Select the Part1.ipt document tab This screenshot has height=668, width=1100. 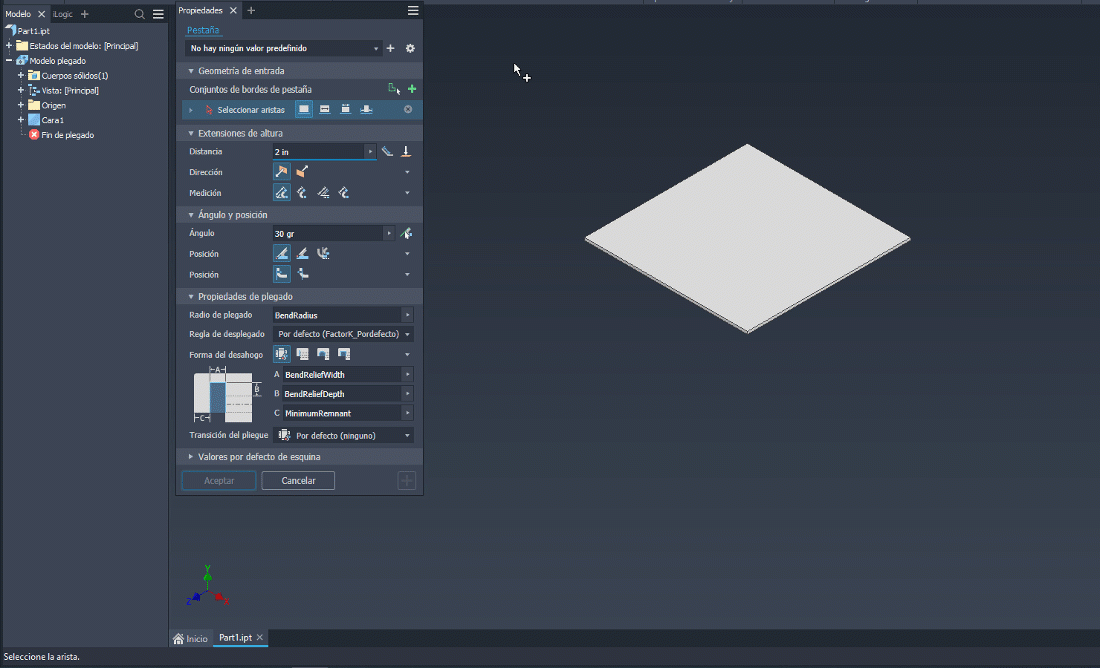tap(235, 637)
